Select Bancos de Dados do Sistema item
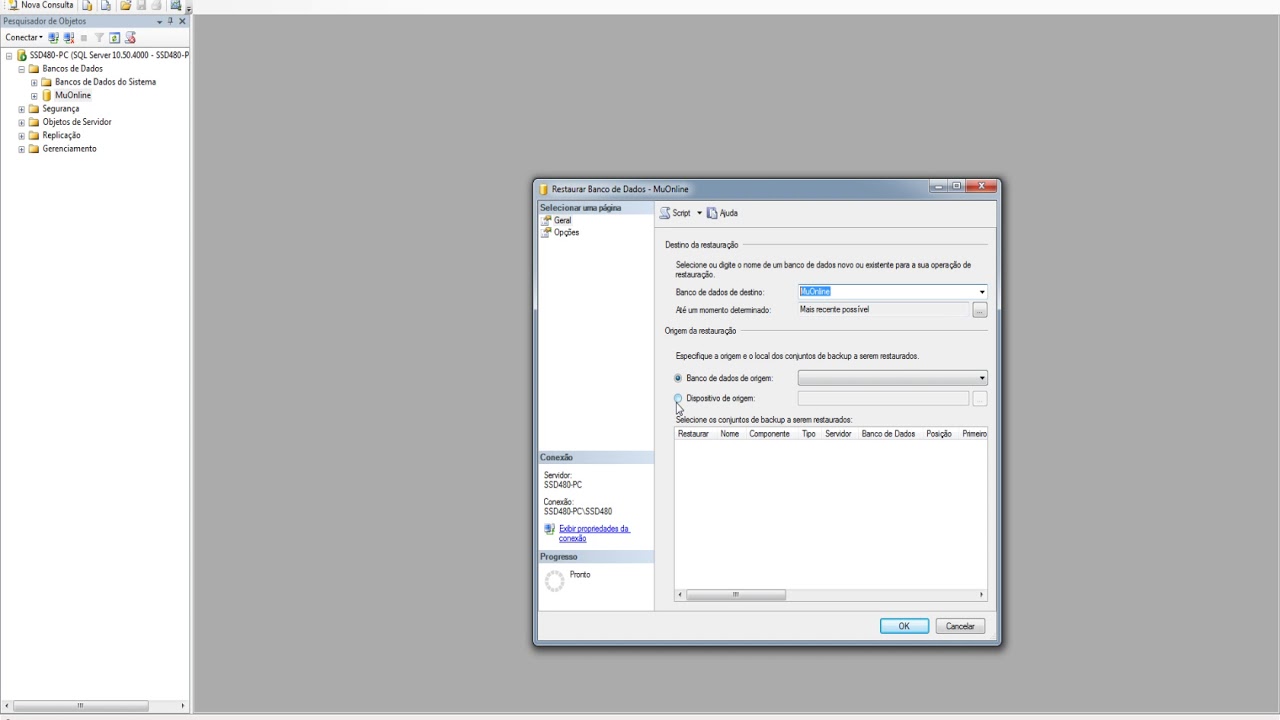1280x720 pixels. tap(105, 82)
